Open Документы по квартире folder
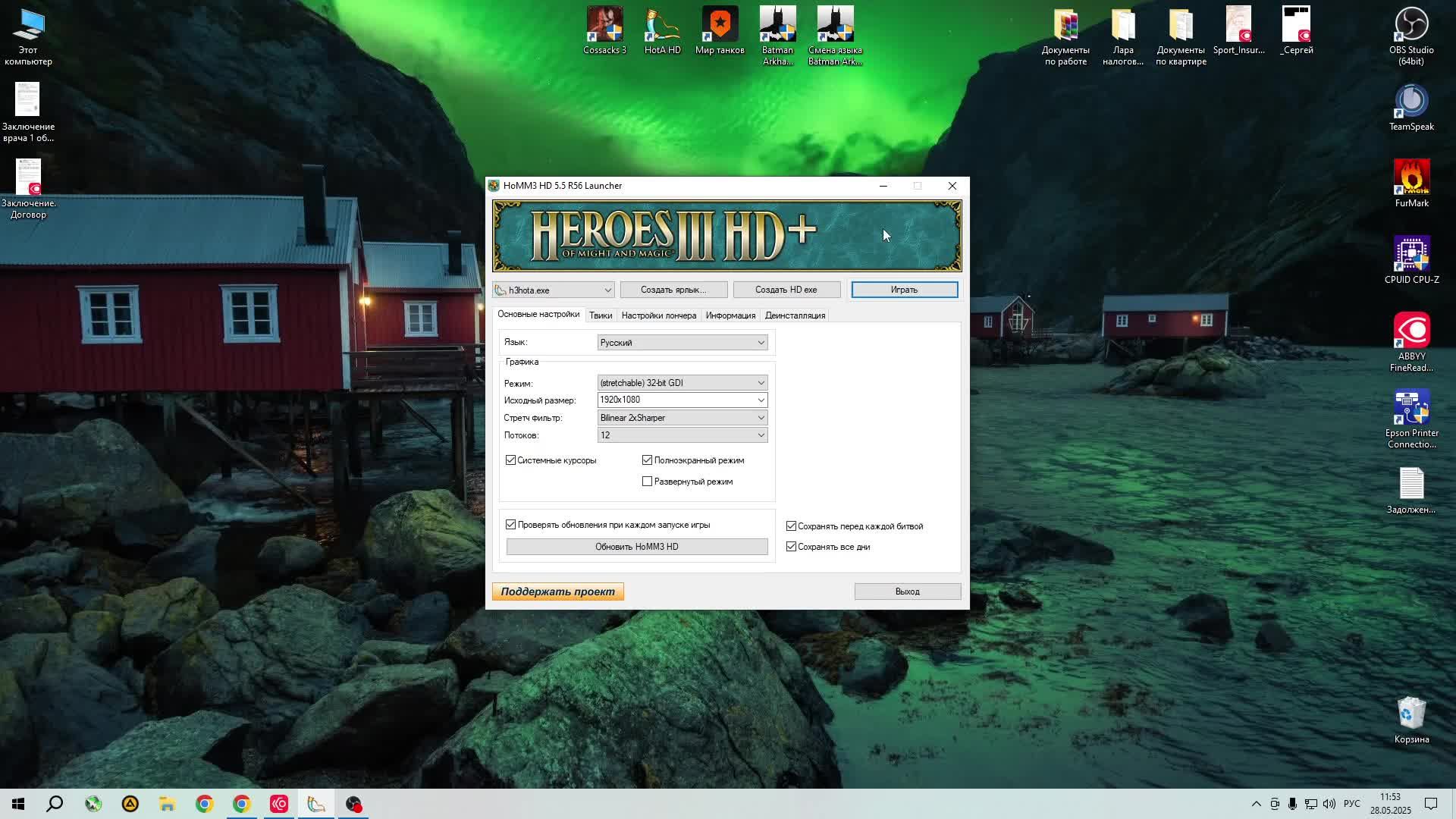This screenshot has width=1456, height=819. pyautogui.click(x=1181, y=36)
